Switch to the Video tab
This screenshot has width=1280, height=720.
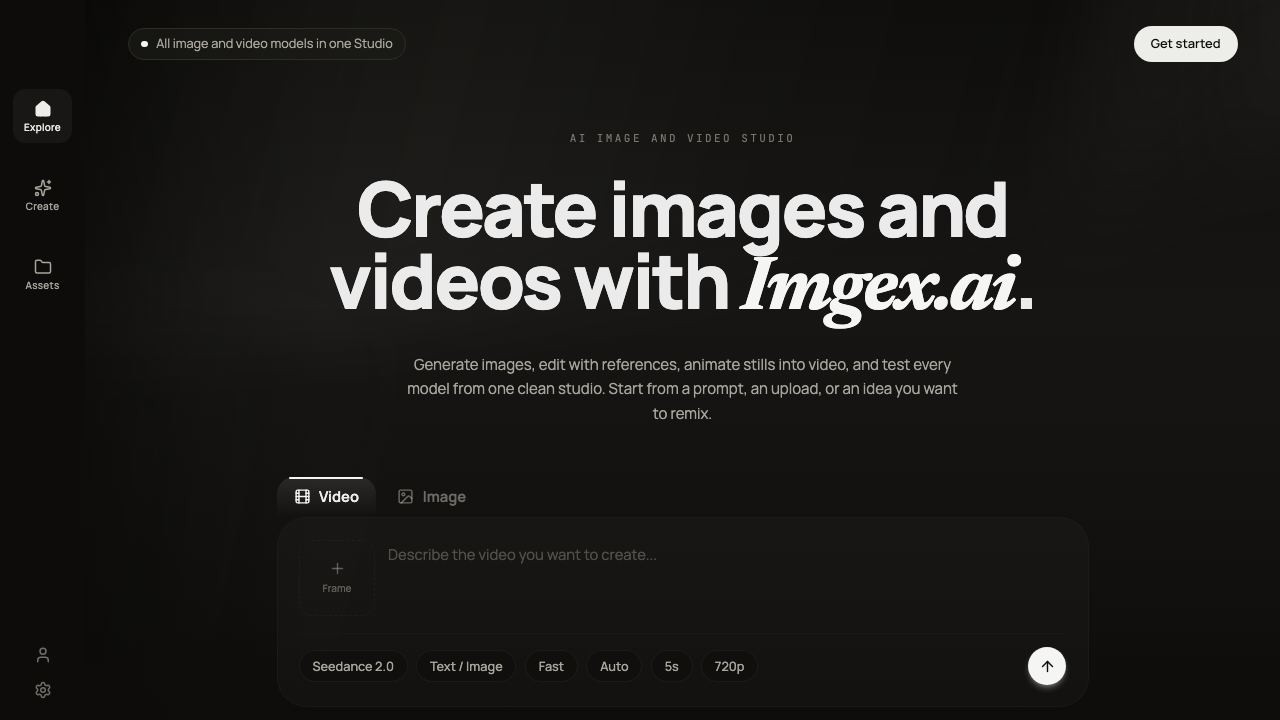pos(326,496)
